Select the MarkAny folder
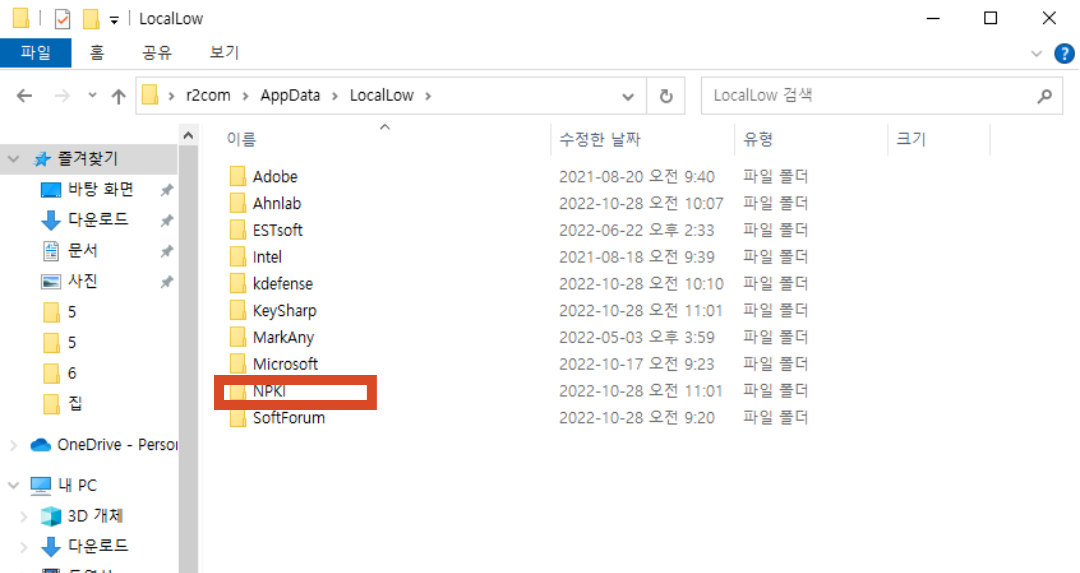This screenshot has height=573, width=1080. tap(282, 337)
